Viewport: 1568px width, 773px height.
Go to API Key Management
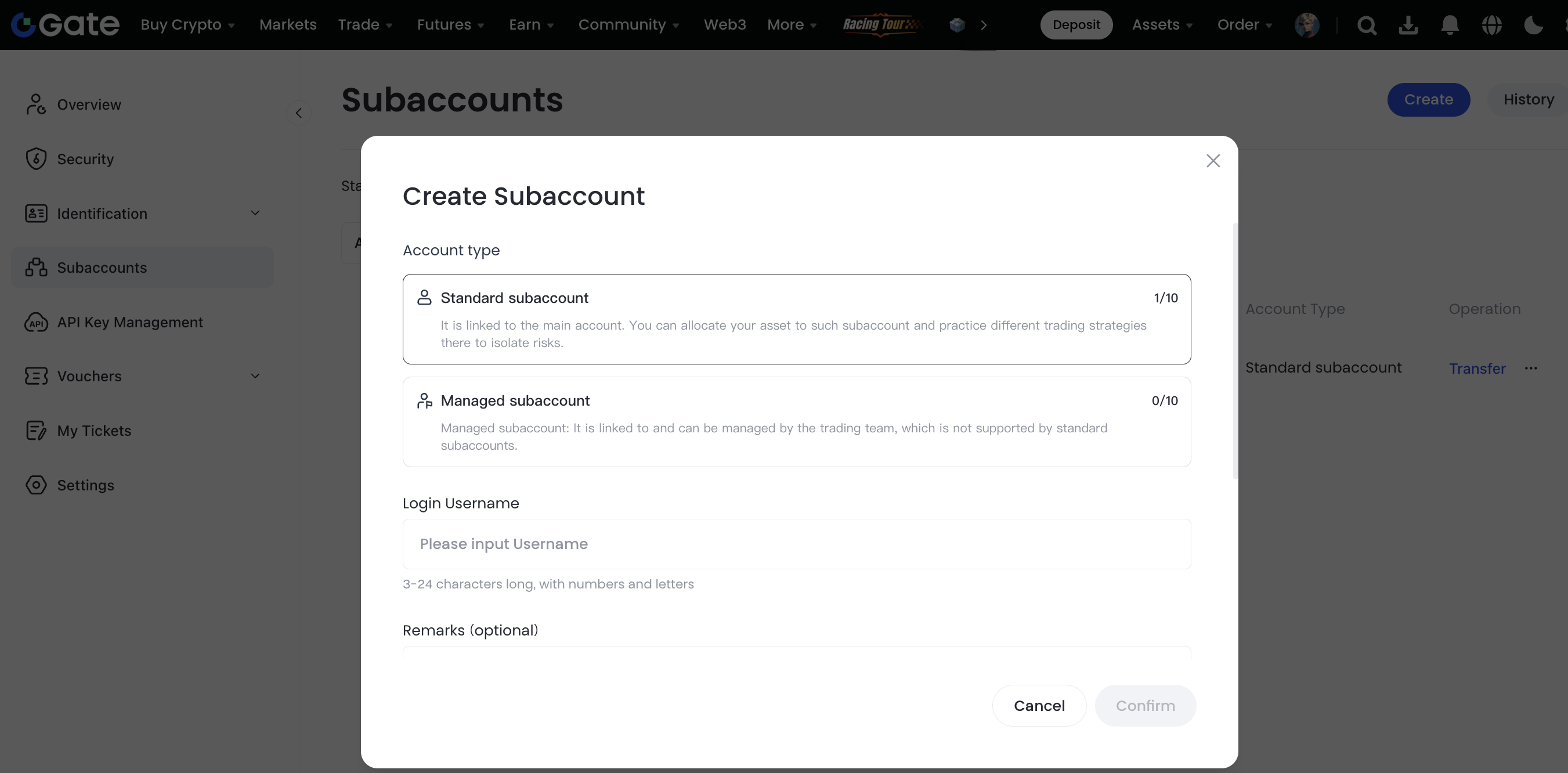129,322
